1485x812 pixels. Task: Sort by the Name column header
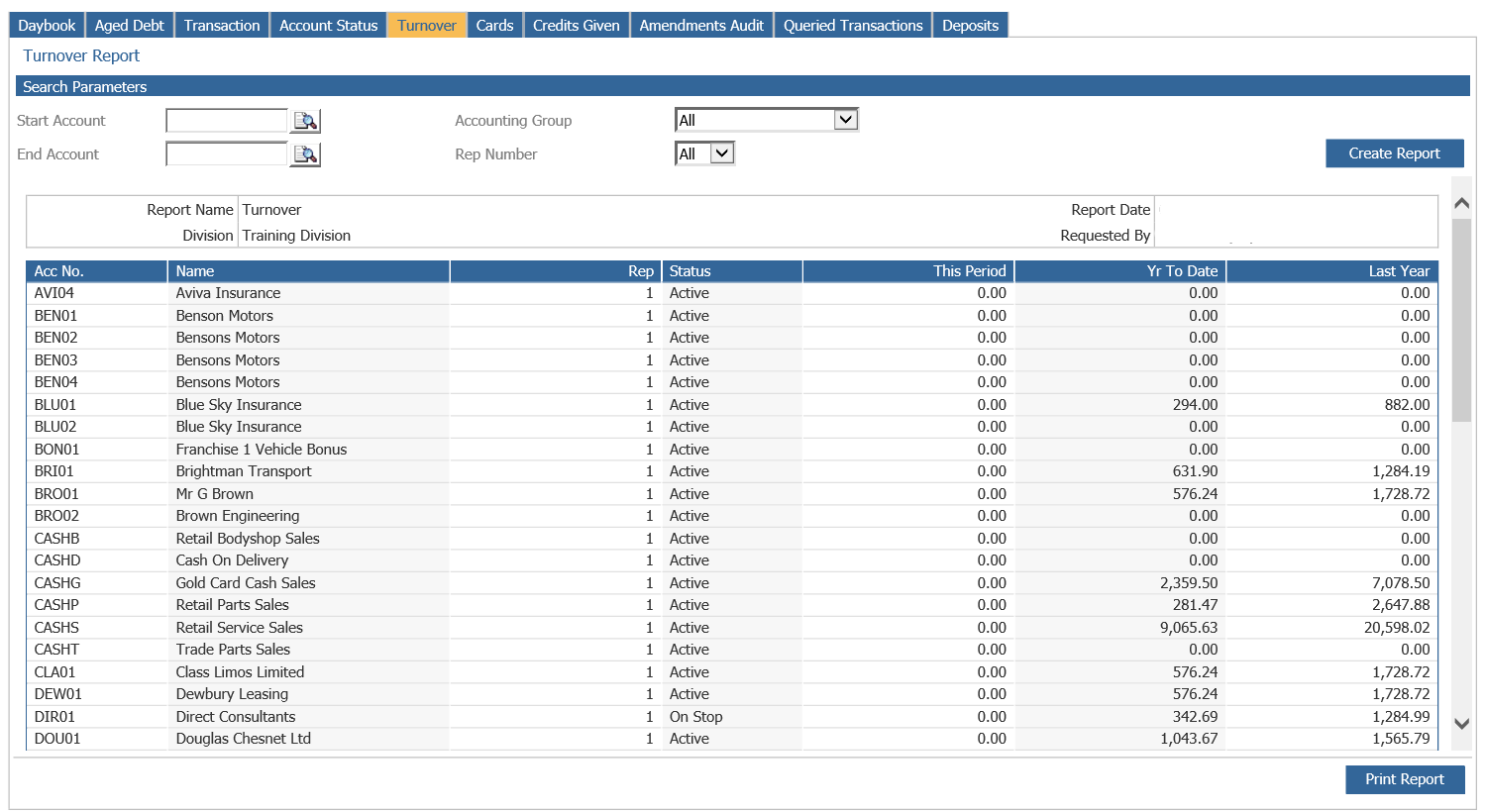309,271
